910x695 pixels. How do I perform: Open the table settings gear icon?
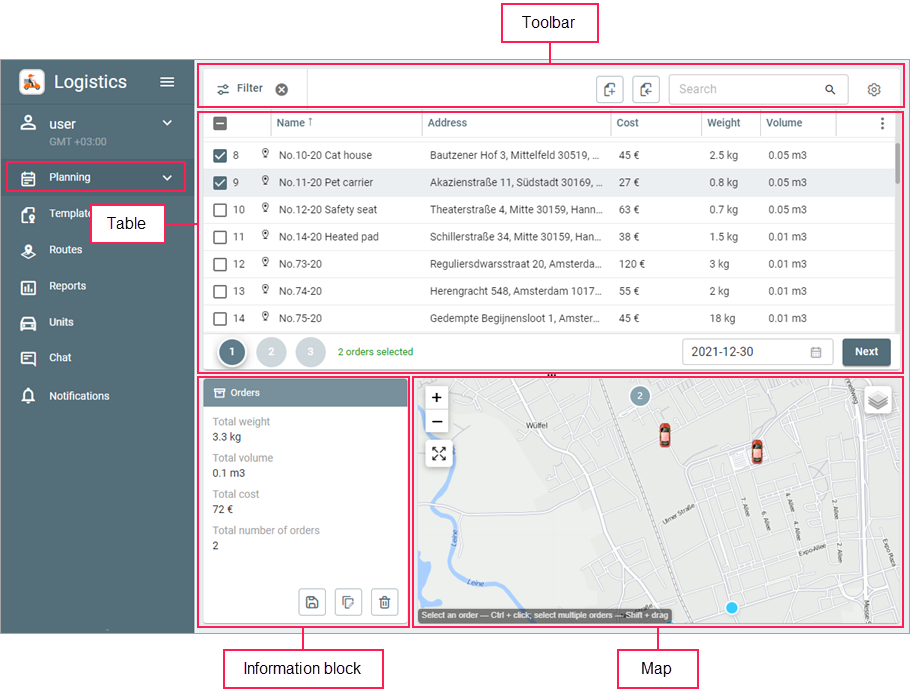click(x=874, y=90)
